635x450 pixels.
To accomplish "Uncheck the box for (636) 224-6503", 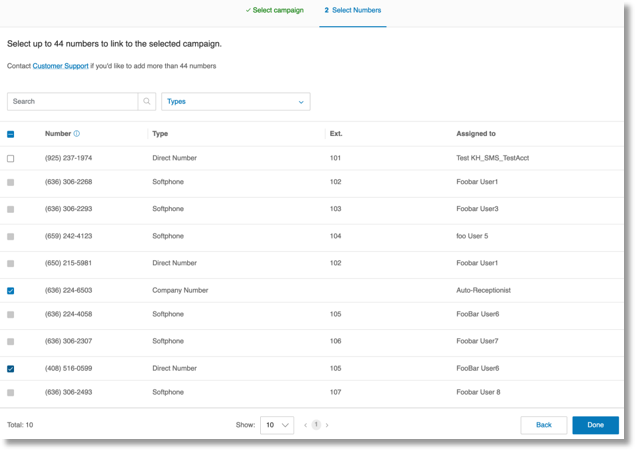I will [x=11, y=290].
